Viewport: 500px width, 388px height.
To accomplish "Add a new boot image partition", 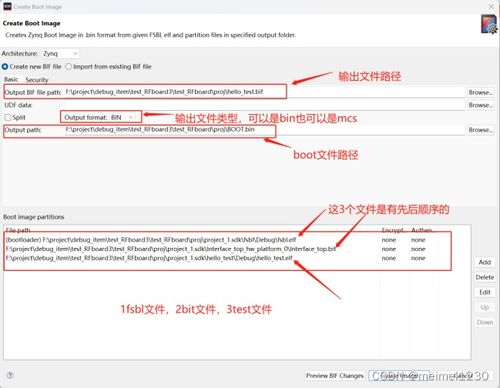I will [x=485, y=262].
